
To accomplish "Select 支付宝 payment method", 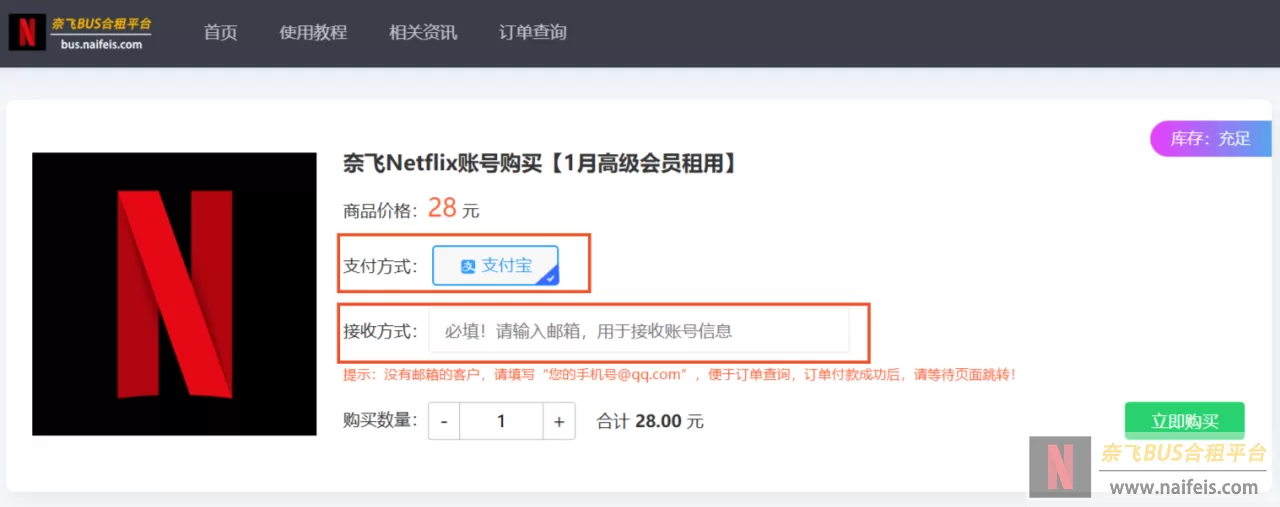I will tap(495, 266).
